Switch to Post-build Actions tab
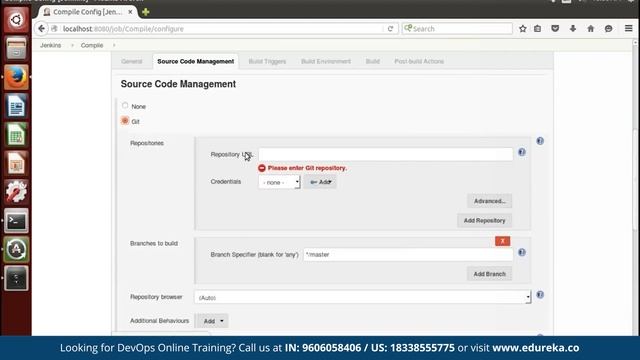This screenshot has height=360, width=640. click(x=419, y=61)
